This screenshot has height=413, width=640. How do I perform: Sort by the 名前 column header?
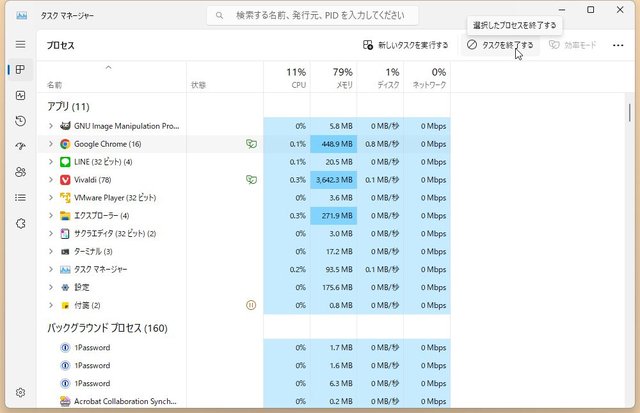[x=111, y=77]
